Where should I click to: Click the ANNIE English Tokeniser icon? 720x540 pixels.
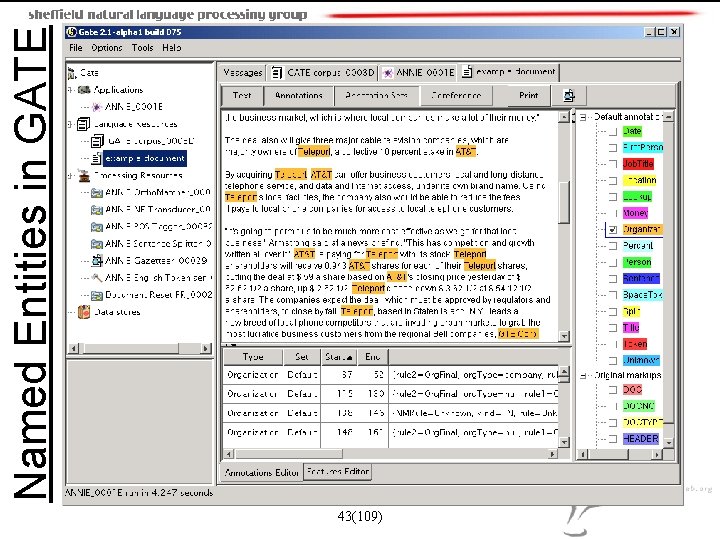coord(97,278)
